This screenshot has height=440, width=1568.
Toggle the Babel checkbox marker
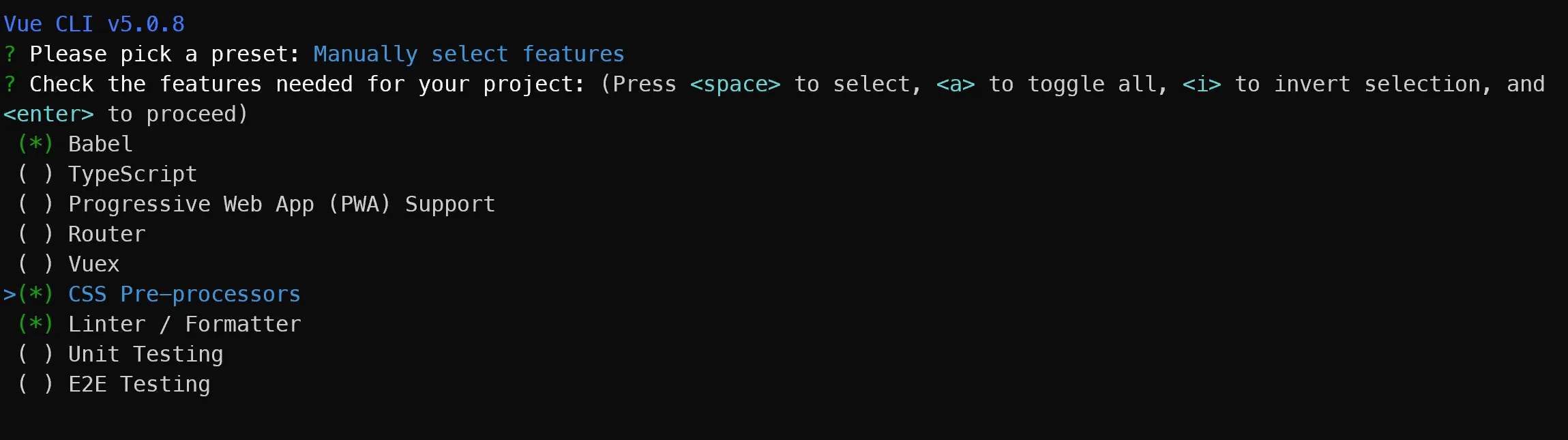point(35,144)
